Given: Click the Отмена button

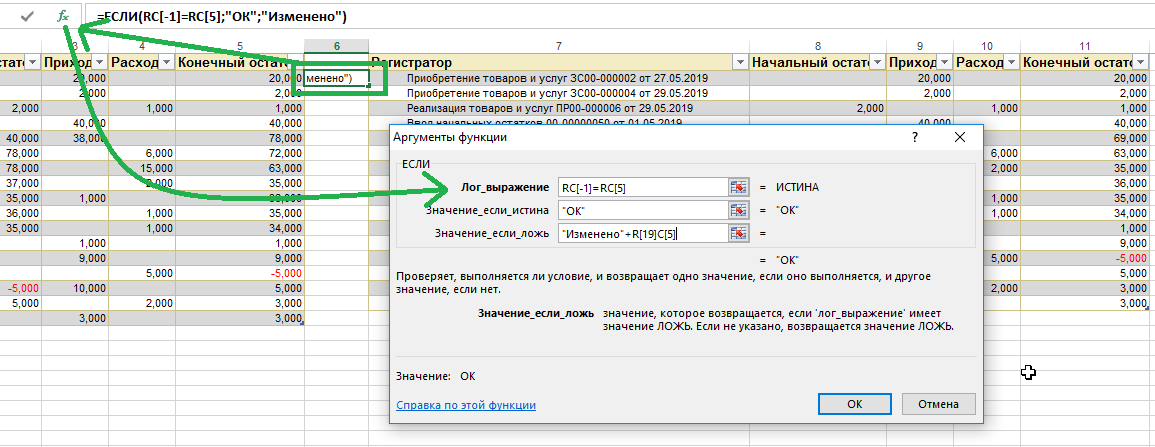Looking at the screenshot, I should (938, 404).
